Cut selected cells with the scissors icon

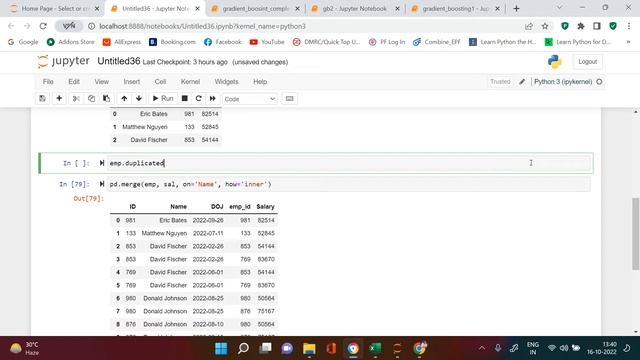[x=76, y=99]
